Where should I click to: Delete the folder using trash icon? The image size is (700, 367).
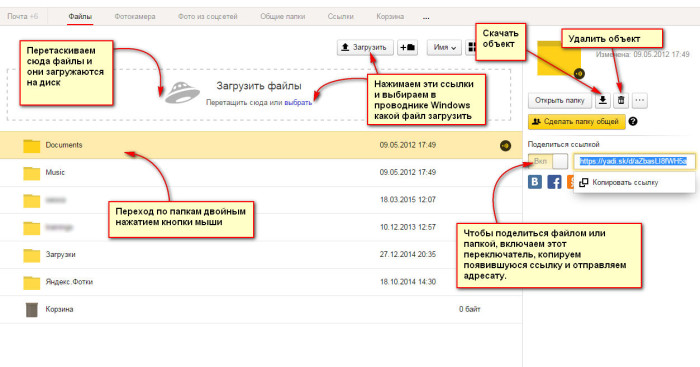point(621,100)
